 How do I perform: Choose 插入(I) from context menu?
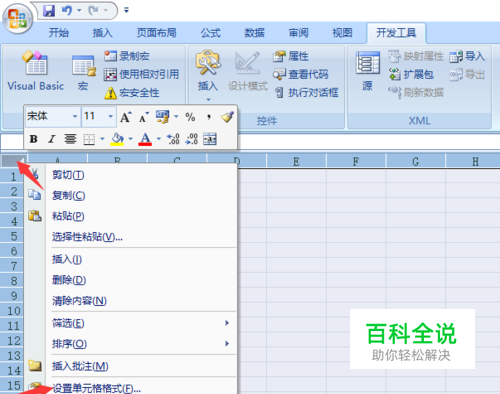click(131, 259)
